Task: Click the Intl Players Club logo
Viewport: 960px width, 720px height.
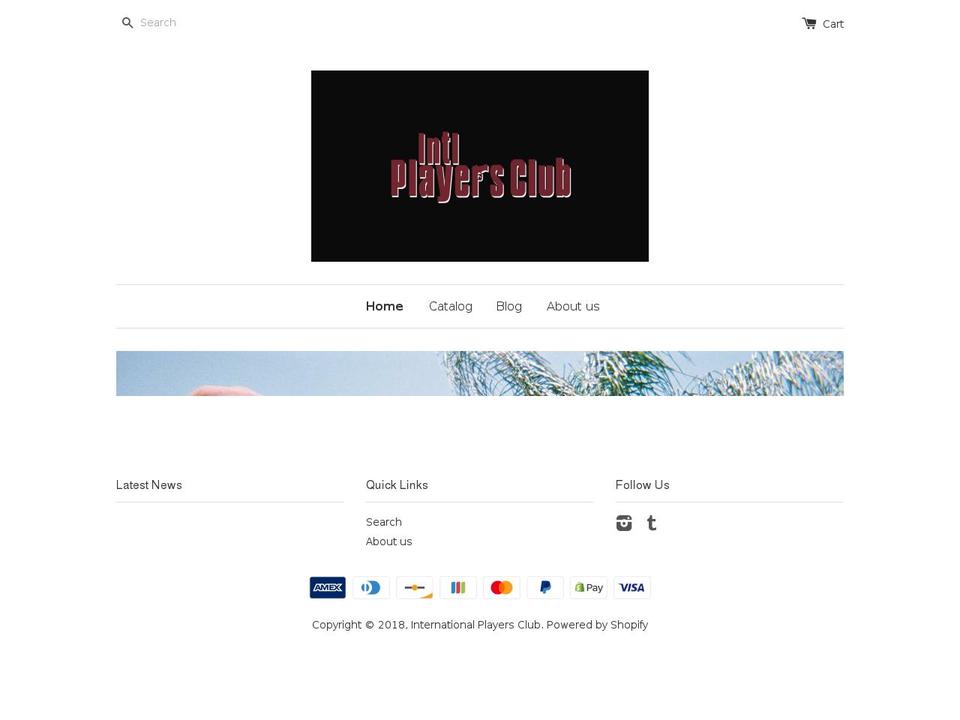Action: point(479,166)
